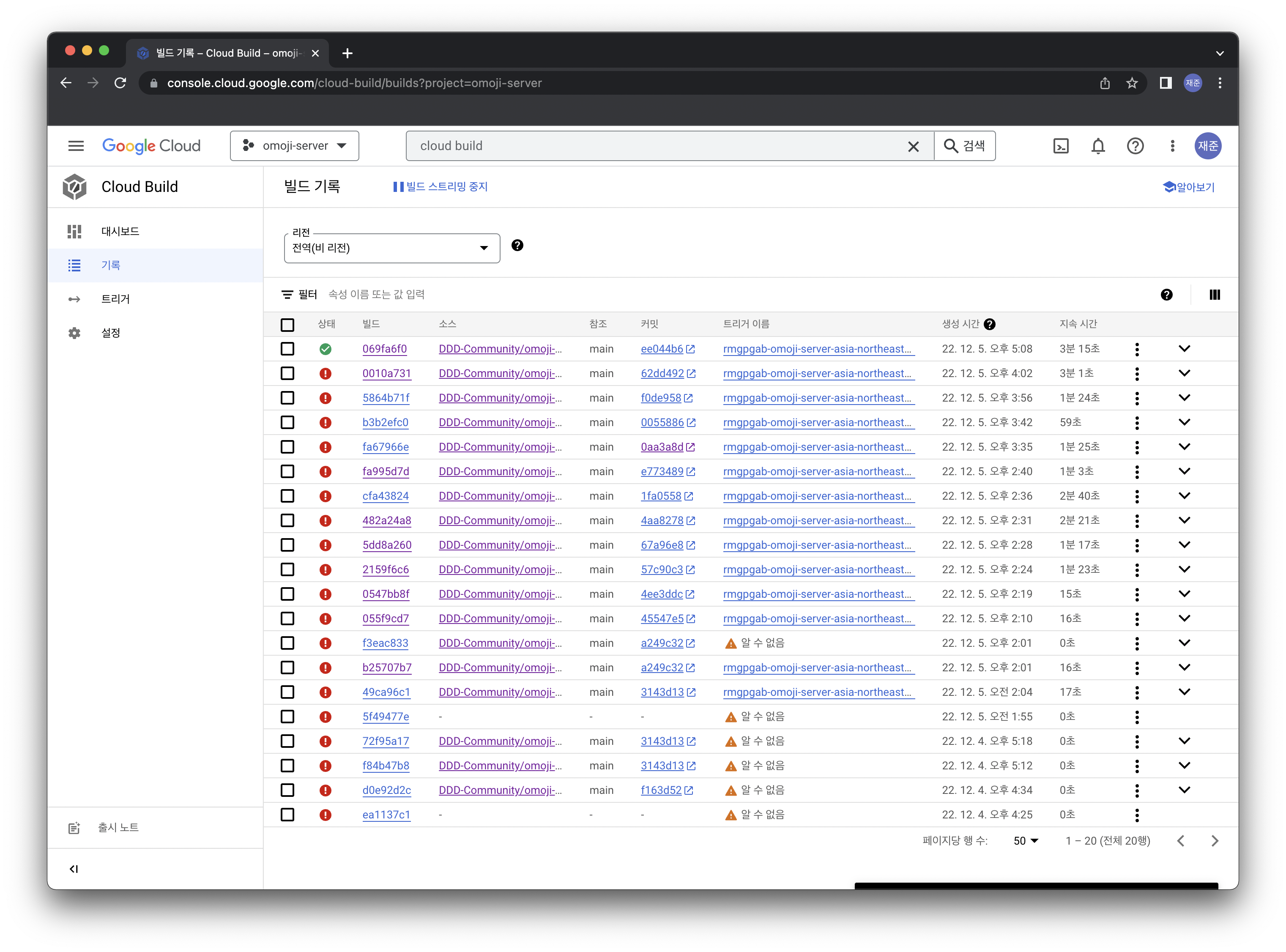
Task: Open the notifications bell
Action: click(1097, 146)
